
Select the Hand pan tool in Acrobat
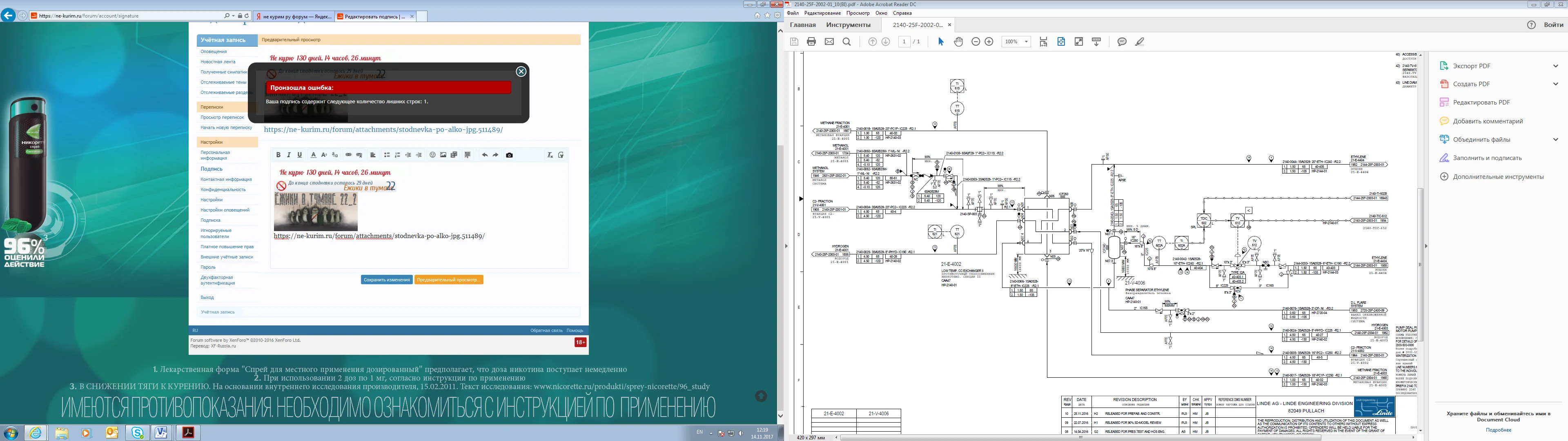(959, 42)
